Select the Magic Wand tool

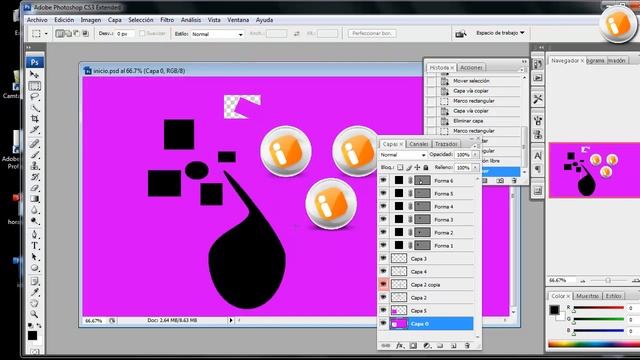click(34, 107)
